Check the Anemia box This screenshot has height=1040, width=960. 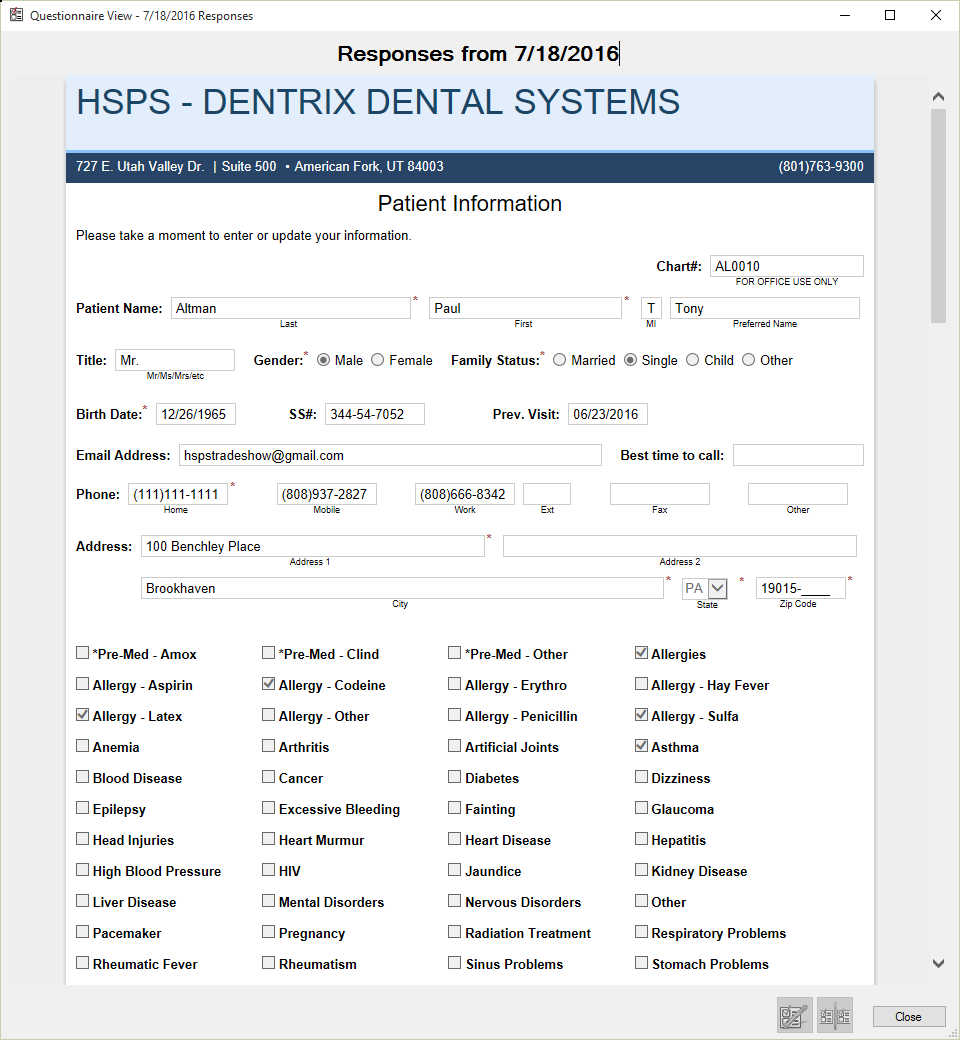point(82,746)
